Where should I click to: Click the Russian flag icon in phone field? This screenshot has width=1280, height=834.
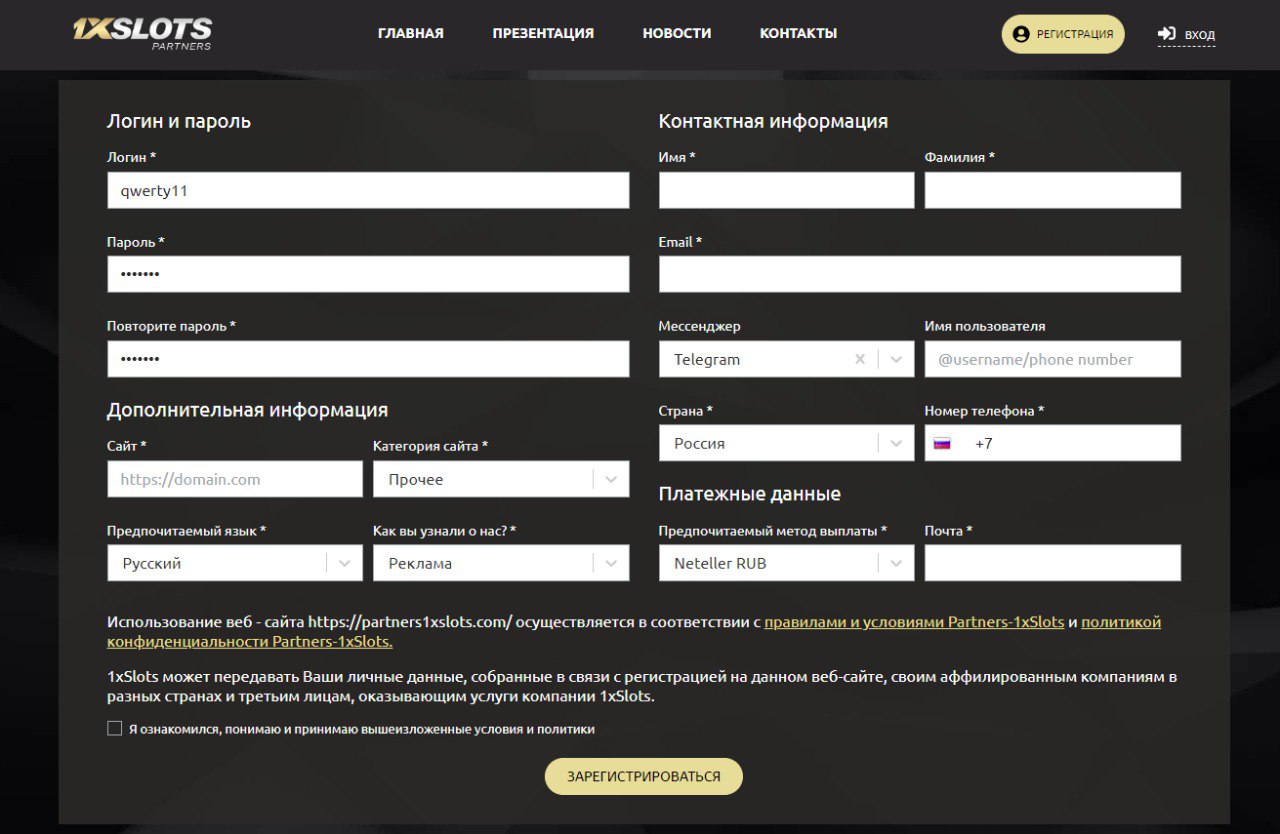tap(942, 444)
